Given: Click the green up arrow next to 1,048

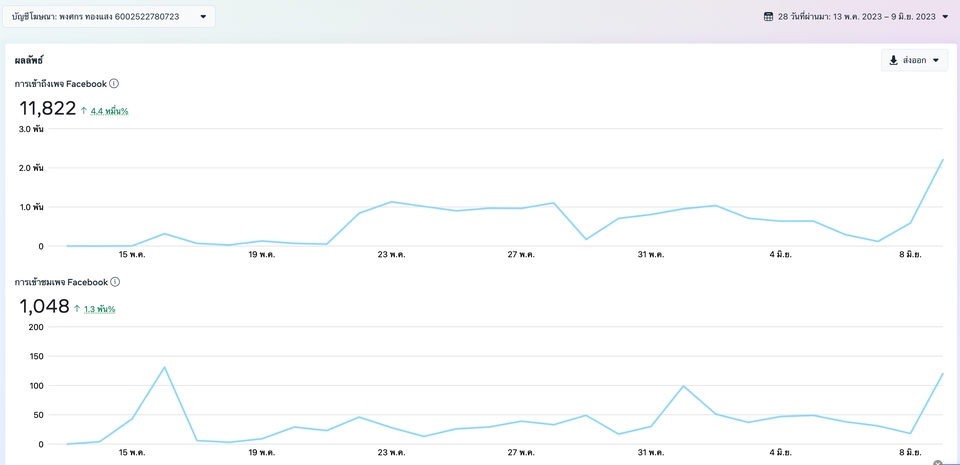Looking at the screenshot, I should 77,308.
